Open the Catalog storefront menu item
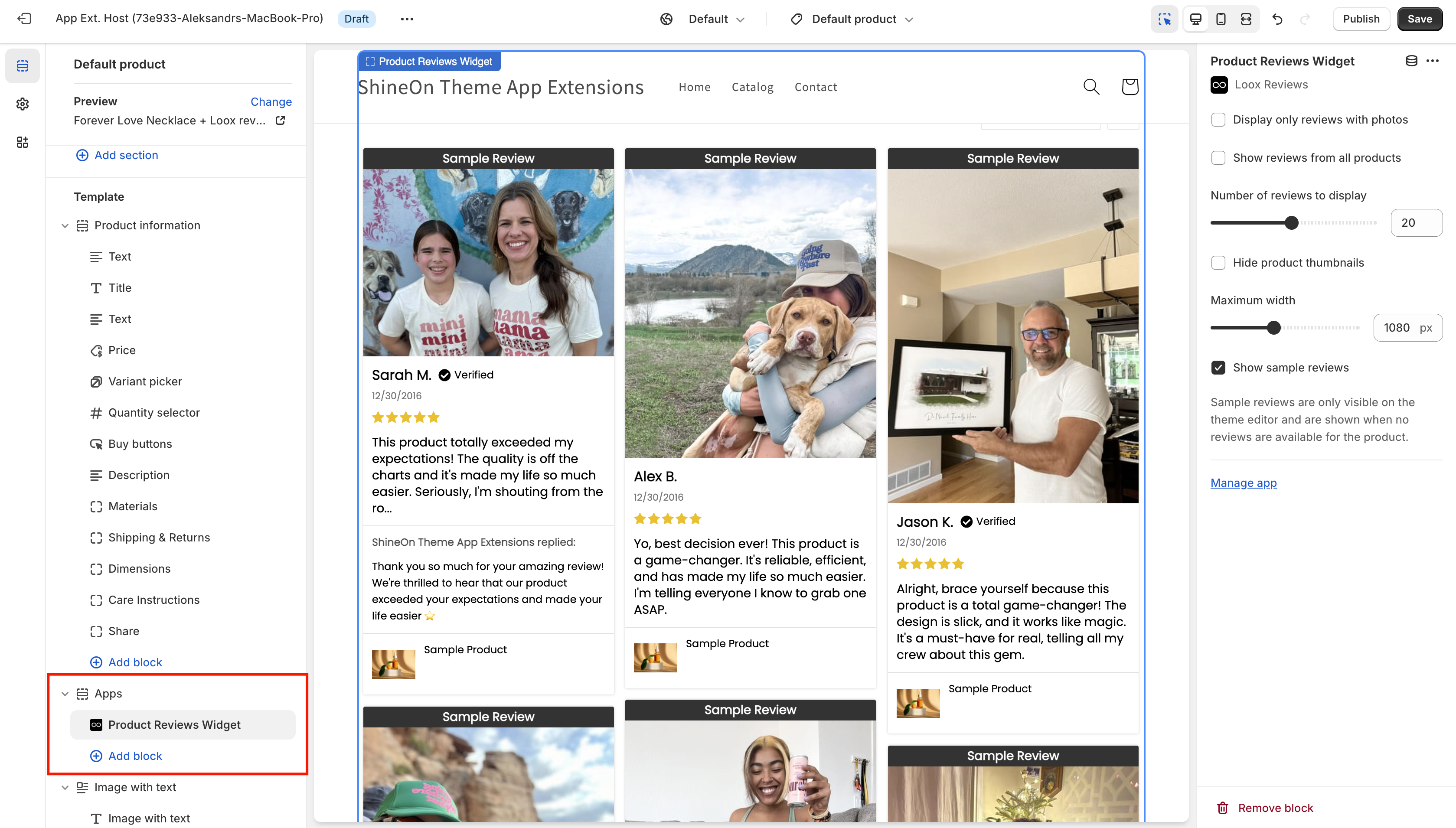 click(x=752, y=87)
